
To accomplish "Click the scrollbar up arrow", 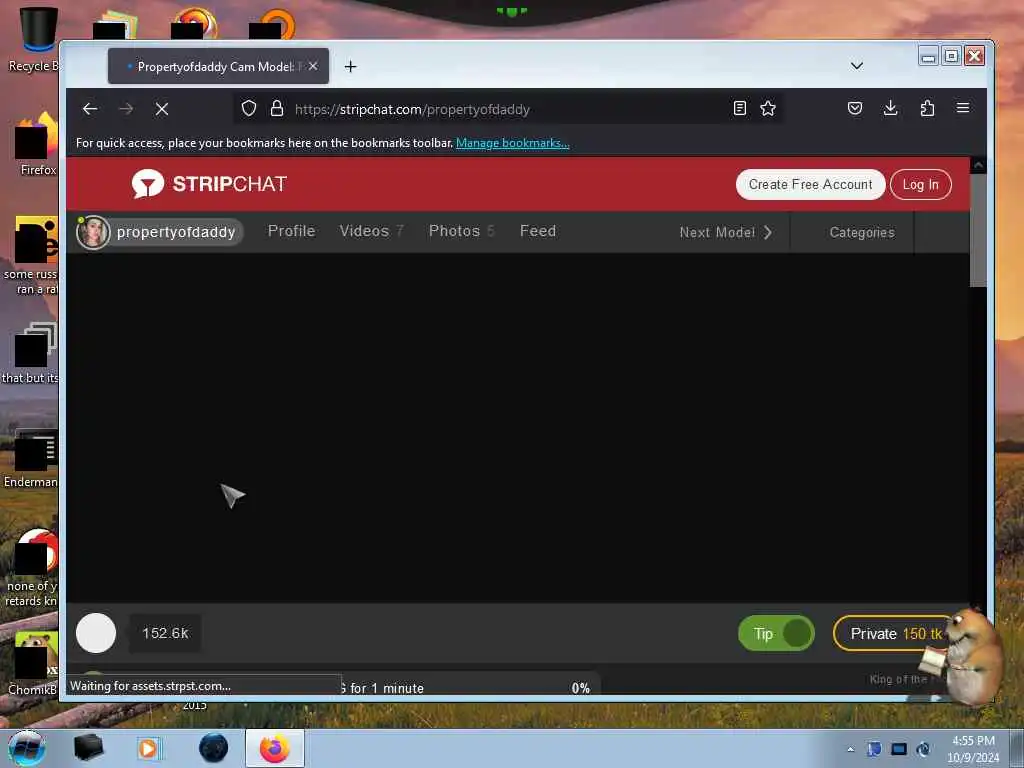I will click(978, 166).
